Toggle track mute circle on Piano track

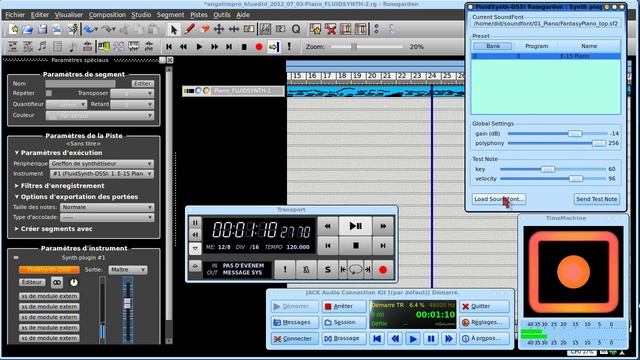click(x=198, y=91)
